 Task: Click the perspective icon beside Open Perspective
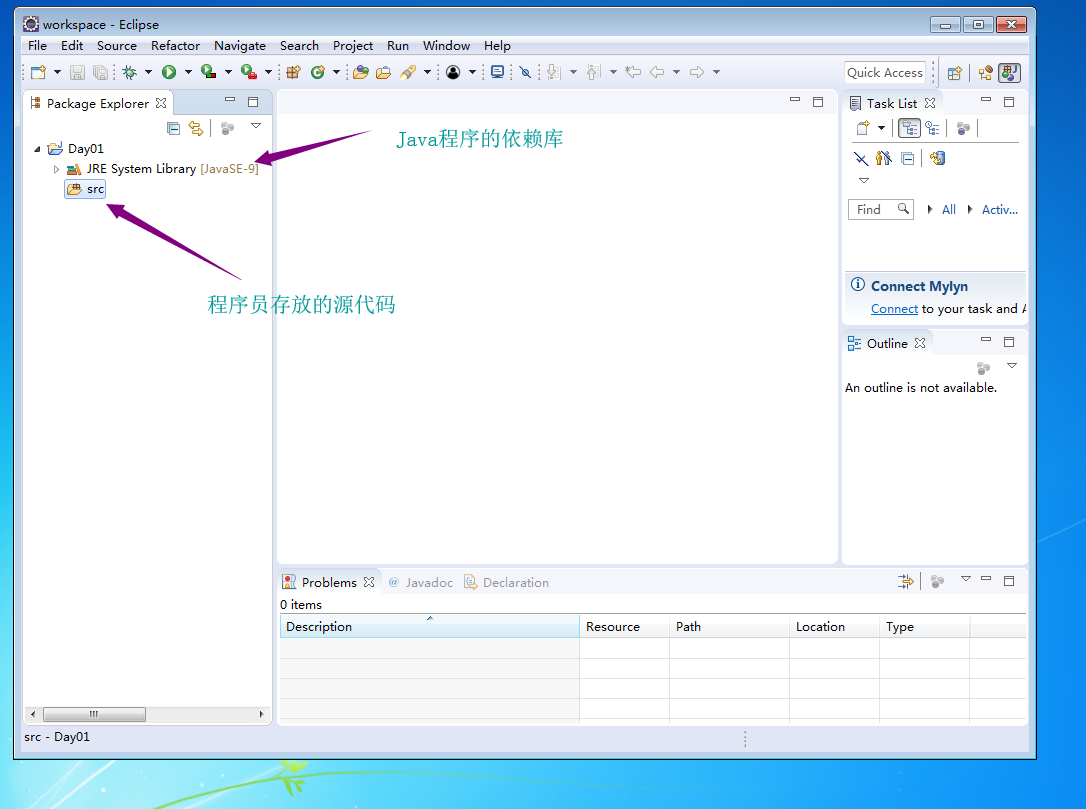click(986, 73)
